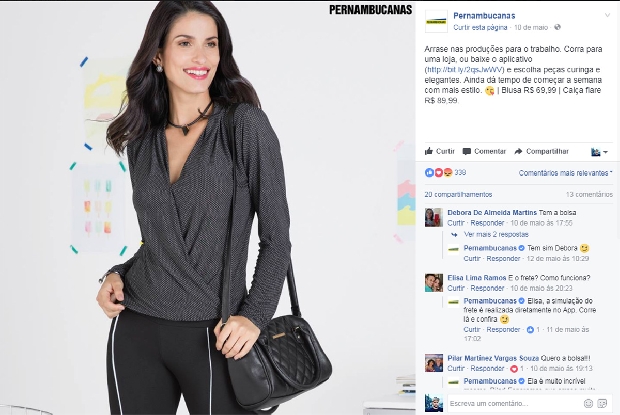The height and width of the screenshot is (415, 620).
Task: Click the thumbs-up Curtir icon below the post
Action: (x=429, y=151)
